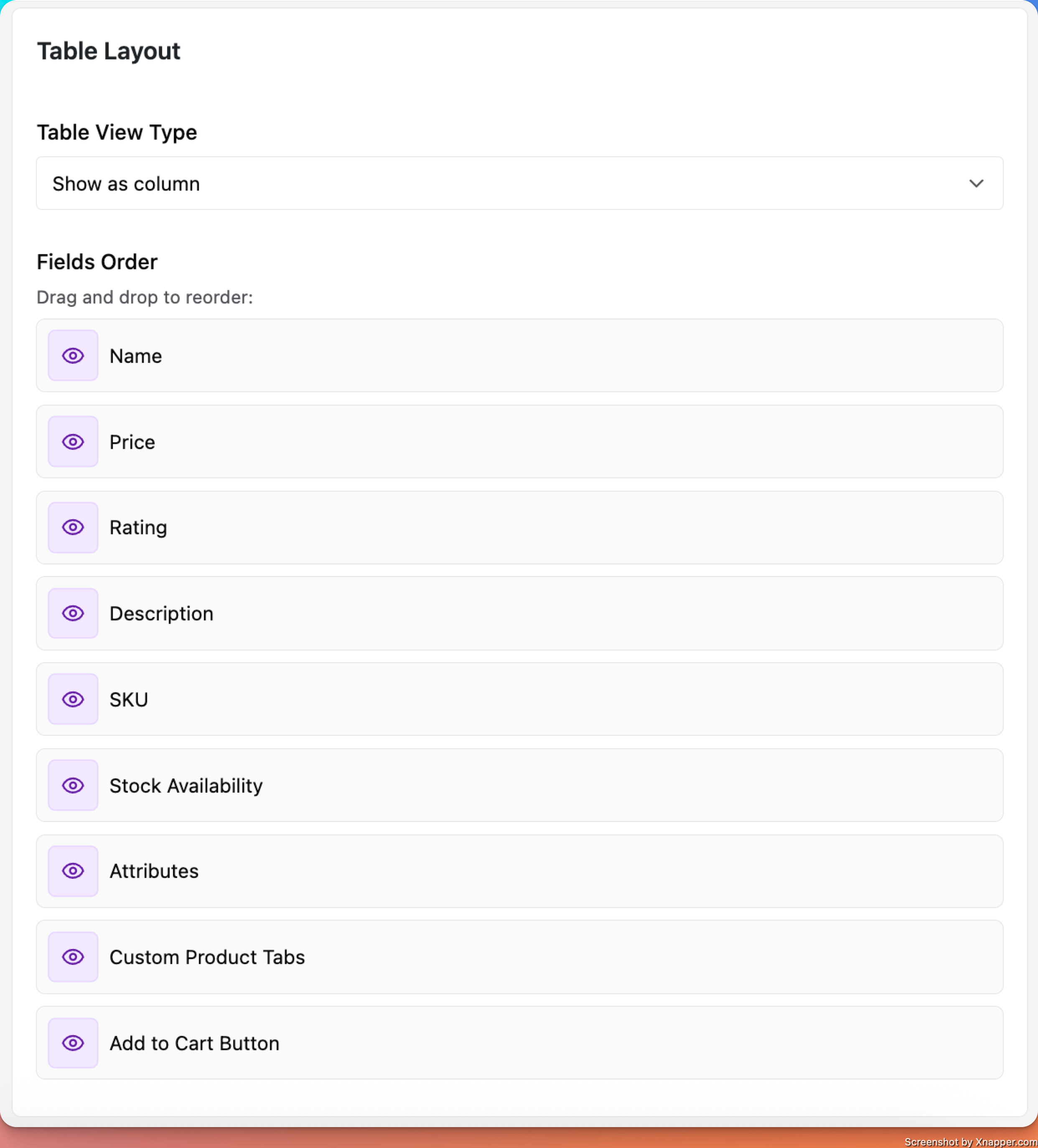The image size is (1038, 1148).
Task: Click the SKU eye visibility icon
Action: click(x=73, y=699)
